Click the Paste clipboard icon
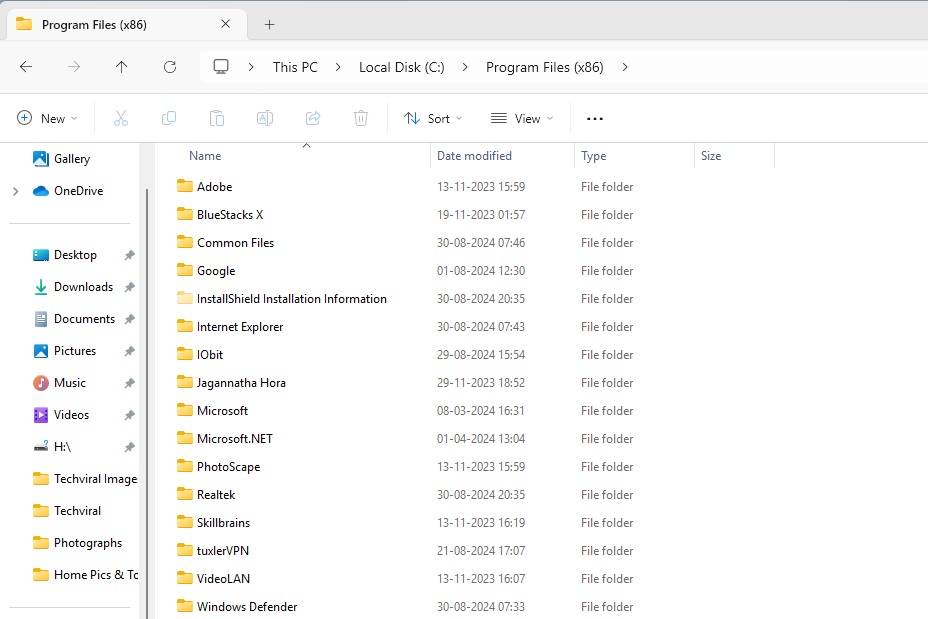Screen dimensions: 928x619 click(x=217, y=118)
